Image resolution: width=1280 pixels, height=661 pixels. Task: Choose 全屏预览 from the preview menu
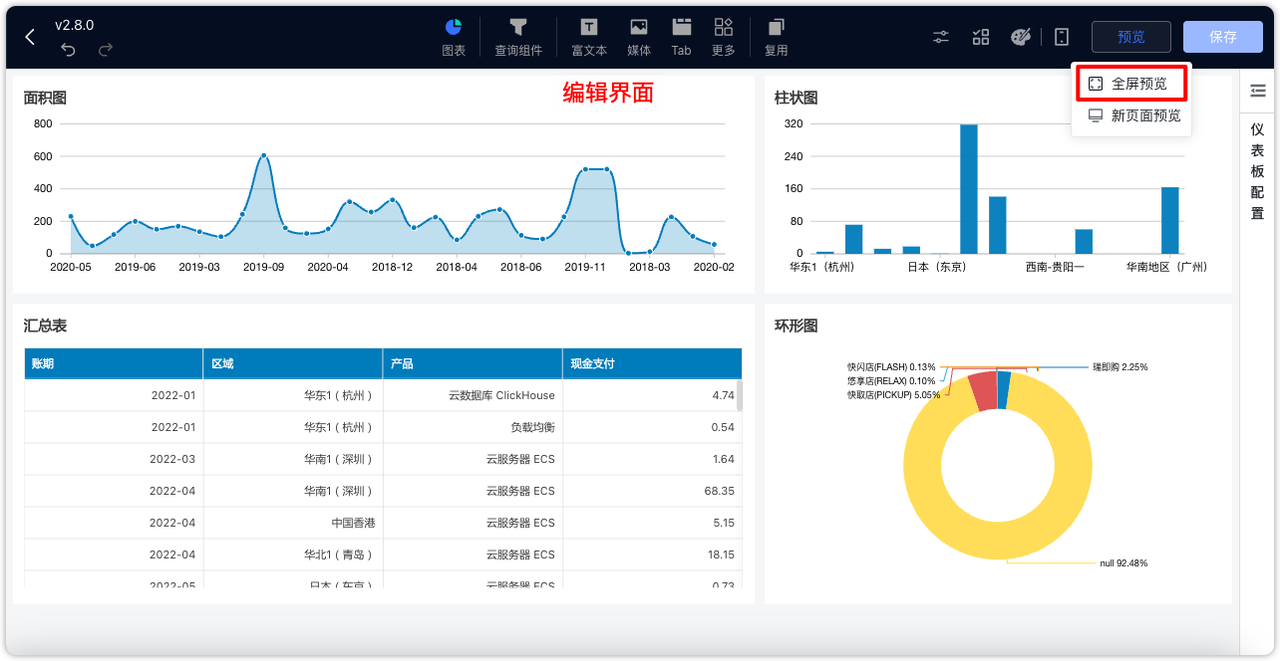1131,84
